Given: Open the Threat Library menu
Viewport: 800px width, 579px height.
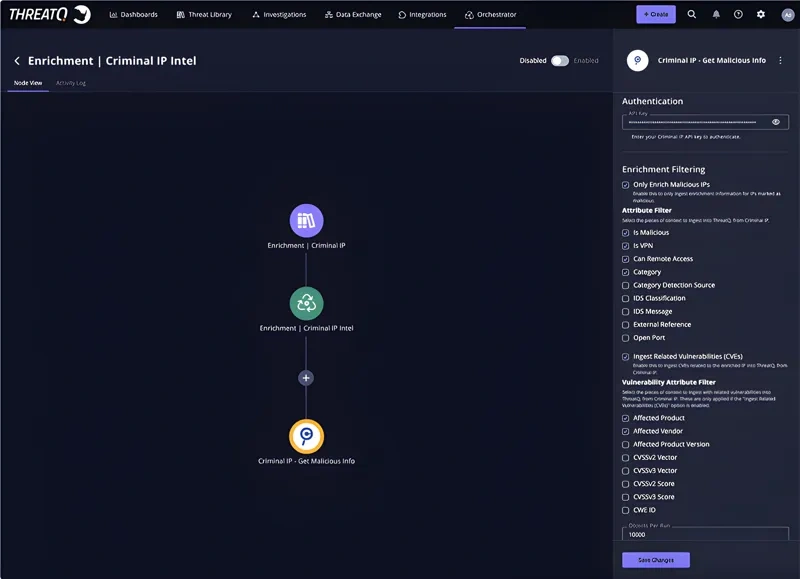Looking at the screenshot, I should (x=204, y=14).
